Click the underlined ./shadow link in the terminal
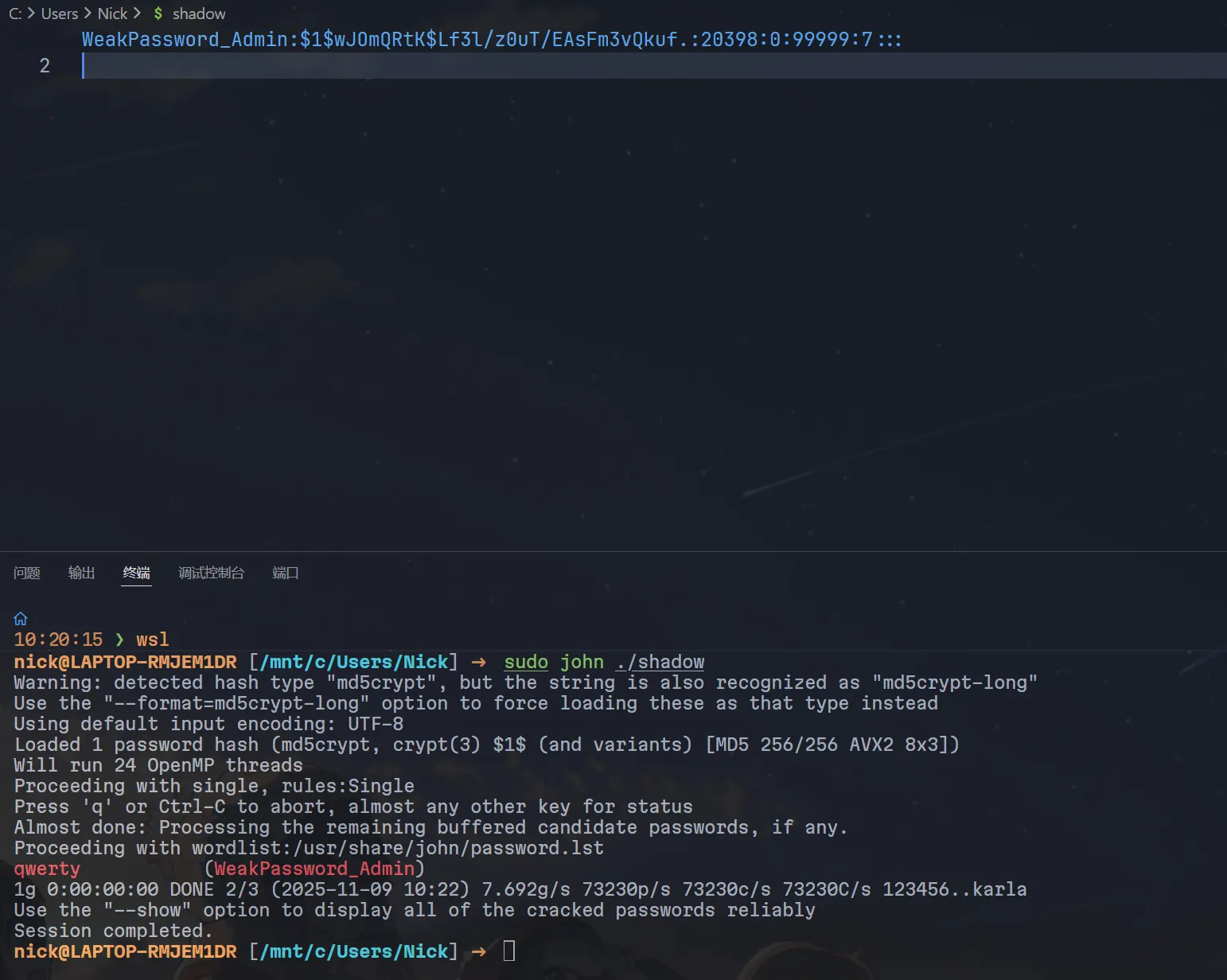 (660, 662)
